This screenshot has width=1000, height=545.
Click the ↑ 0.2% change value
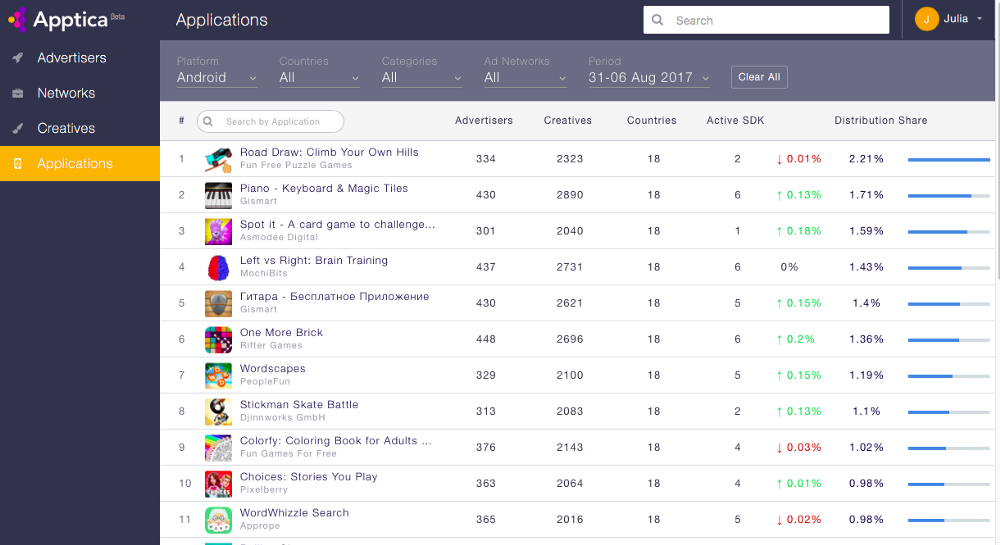[795, 340]
